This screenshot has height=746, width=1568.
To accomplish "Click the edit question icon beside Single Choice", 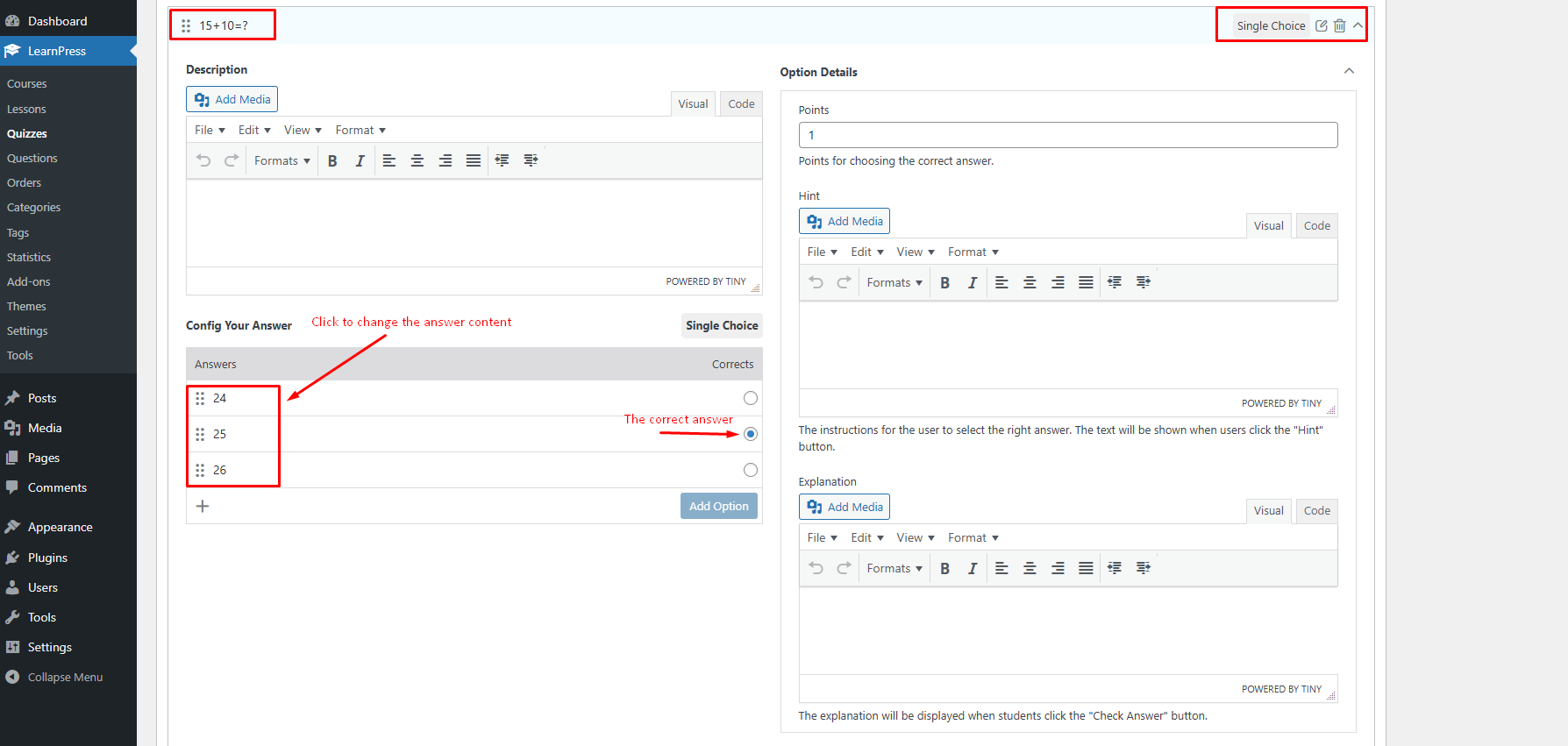I will [x=1321, y=25].
